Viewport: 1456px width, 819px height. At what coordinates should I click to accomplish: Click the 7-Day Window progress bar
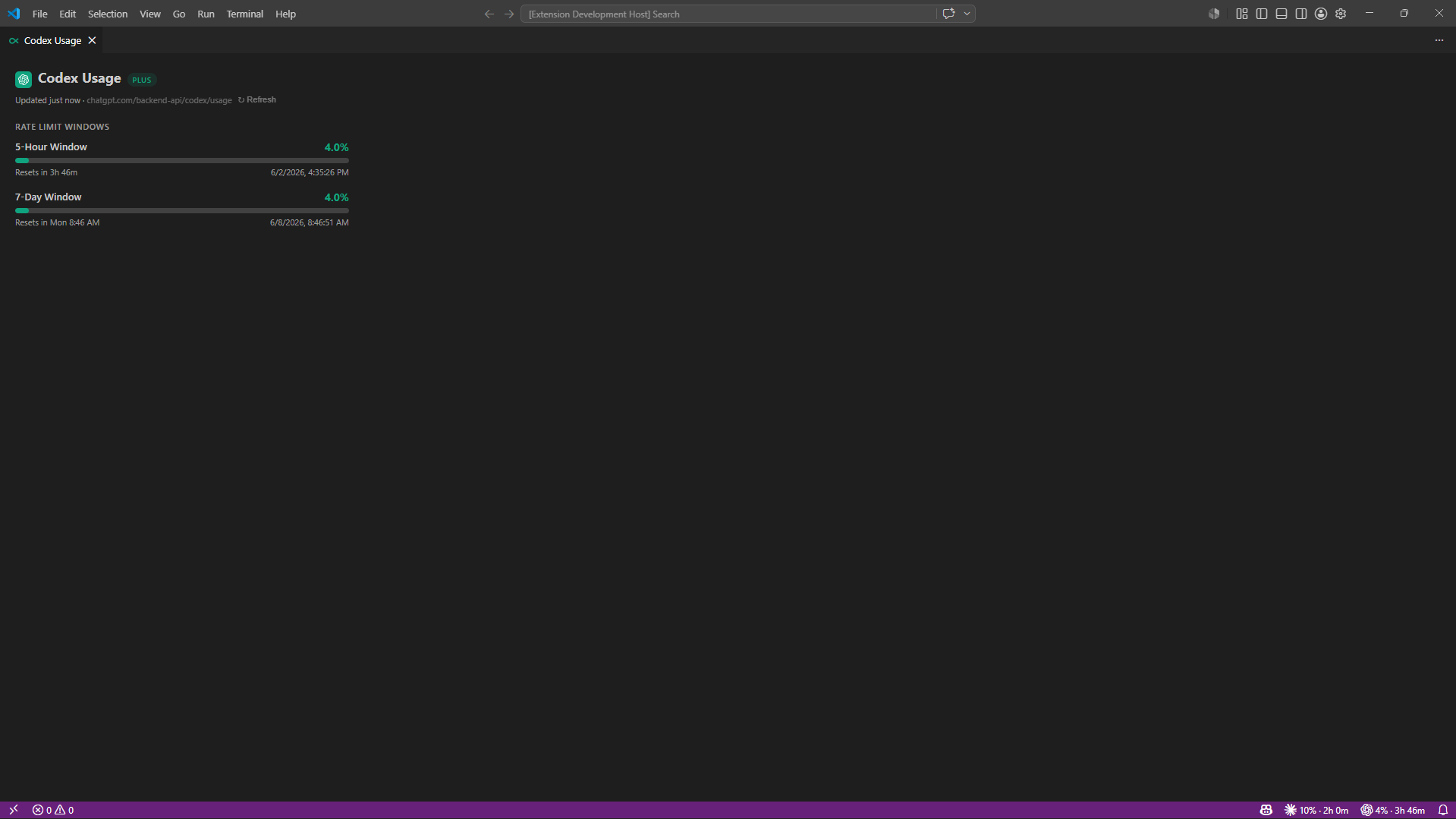(x=182, y=211)
